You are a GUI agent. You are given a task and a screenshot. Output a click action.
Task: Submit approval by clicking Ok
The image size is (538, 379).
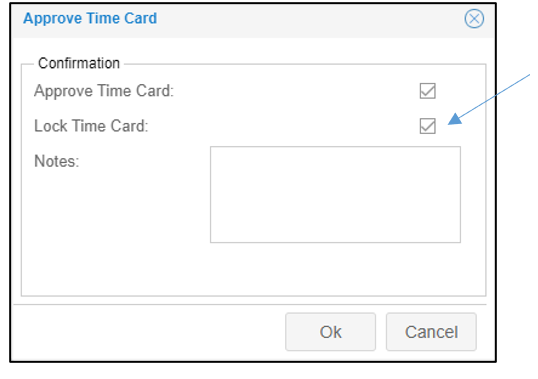click(x=330, y=332)
